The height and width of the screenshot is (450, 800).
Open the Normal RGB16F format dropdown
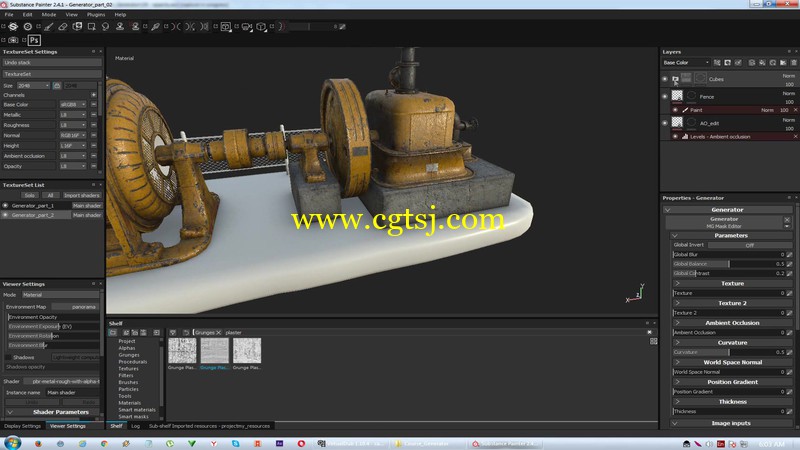click(x=73, y=135)
